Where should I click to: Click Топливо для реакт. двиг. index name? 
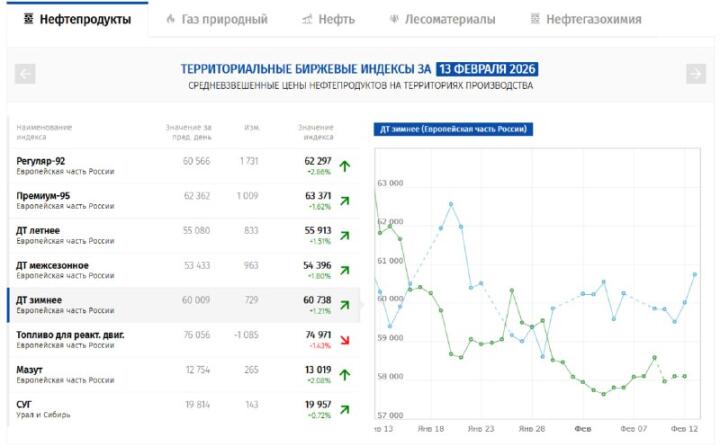point(70,334)
